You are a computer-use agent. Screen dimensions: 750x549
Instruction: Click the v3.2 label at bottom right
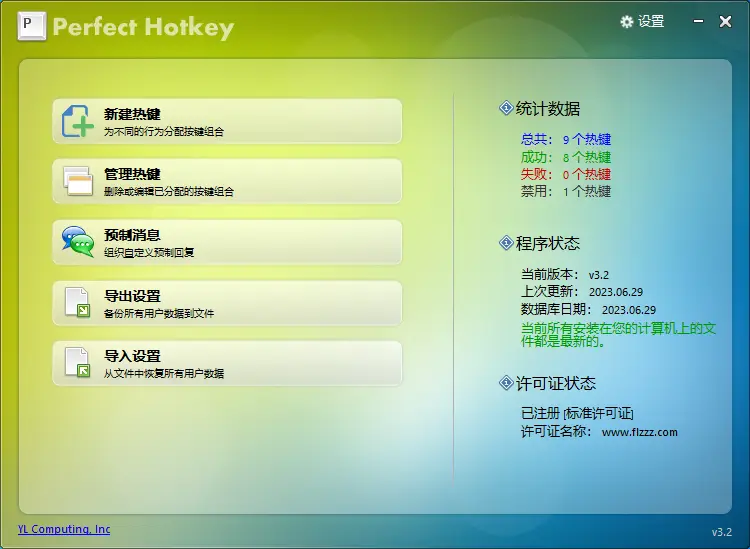721,531
